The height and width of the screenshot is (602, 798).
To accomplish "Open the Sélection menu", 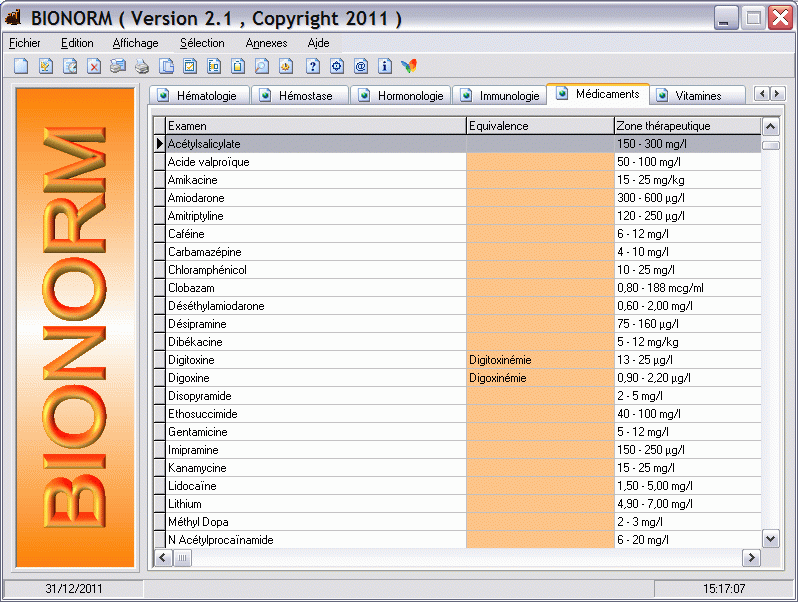I will pyautogui.click(x=202, y=43).
